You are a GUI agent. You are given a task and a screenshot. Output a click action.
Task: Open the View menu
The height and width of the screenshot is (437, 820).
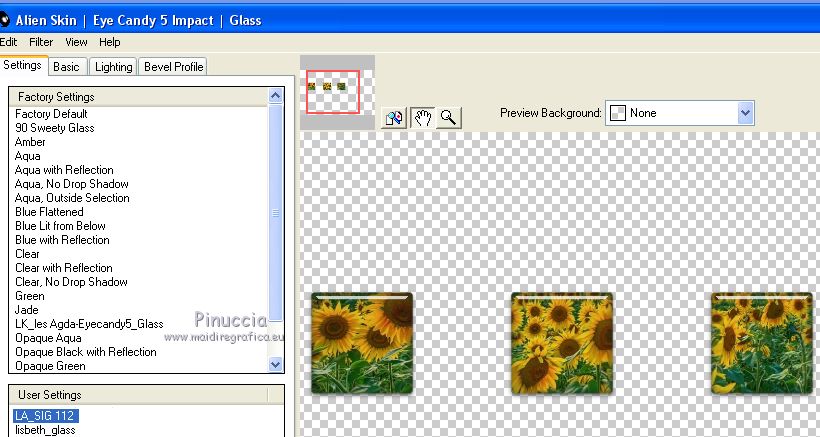[x=76, y=42]
